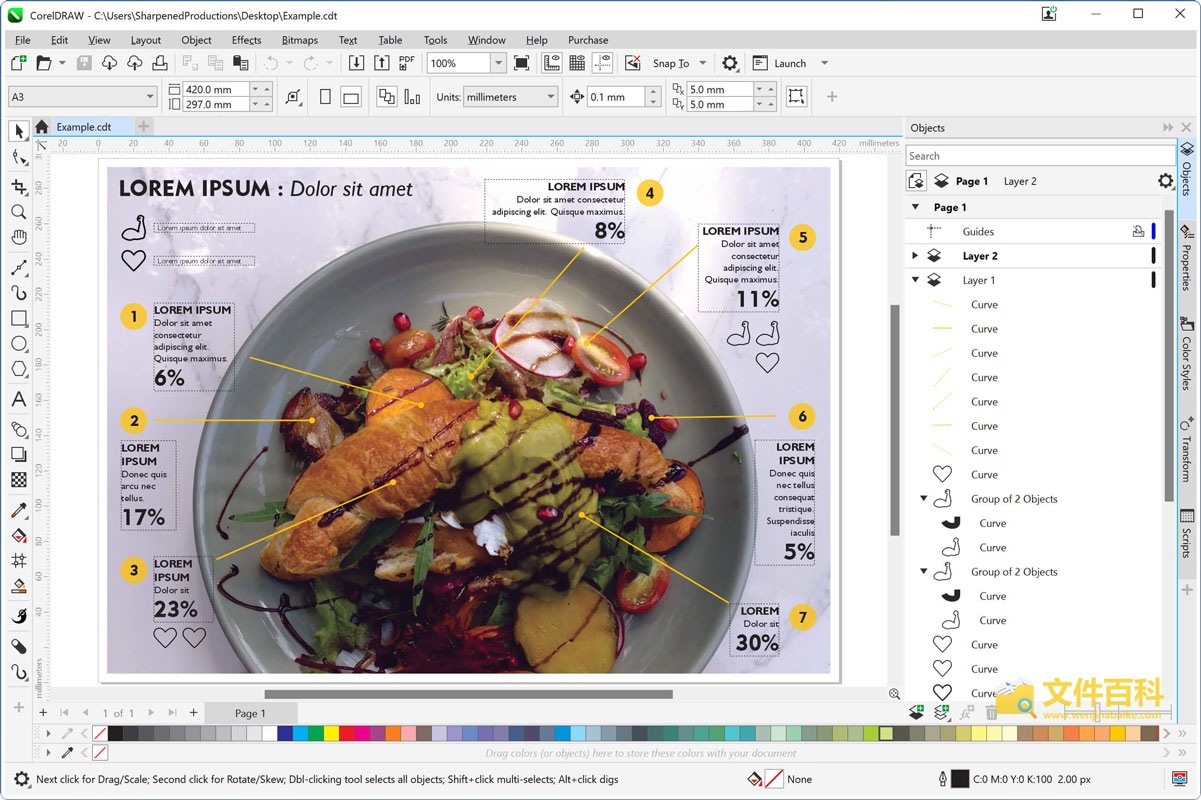Select the Color Eyedropper tool
Screen dimensions: 1201x800
point(18,511)
